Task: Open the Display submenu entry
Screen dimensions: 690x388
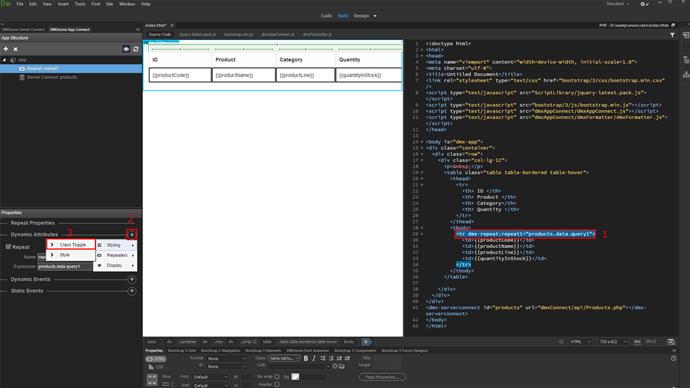Action: pyautogui.click(x=115, y=266)
